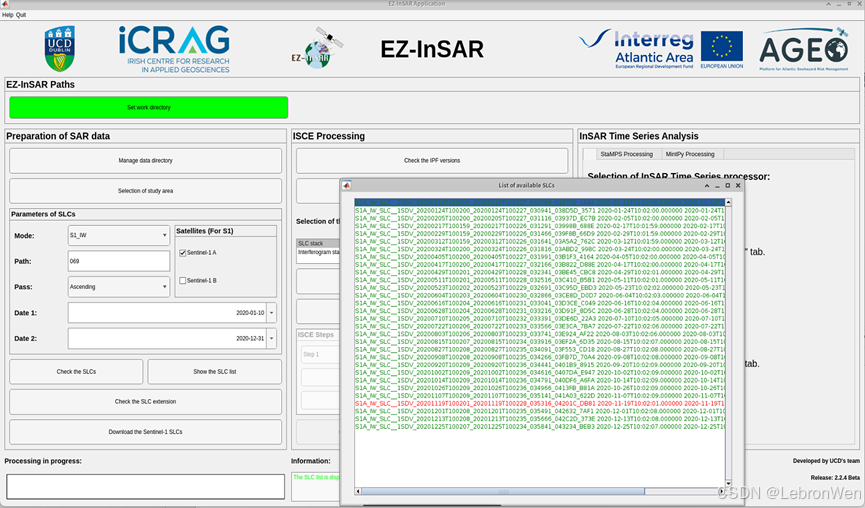This screenshot has width=865, height=508.
Task: Click the SLC list scroll-up arrow
Action: [728, 203]
